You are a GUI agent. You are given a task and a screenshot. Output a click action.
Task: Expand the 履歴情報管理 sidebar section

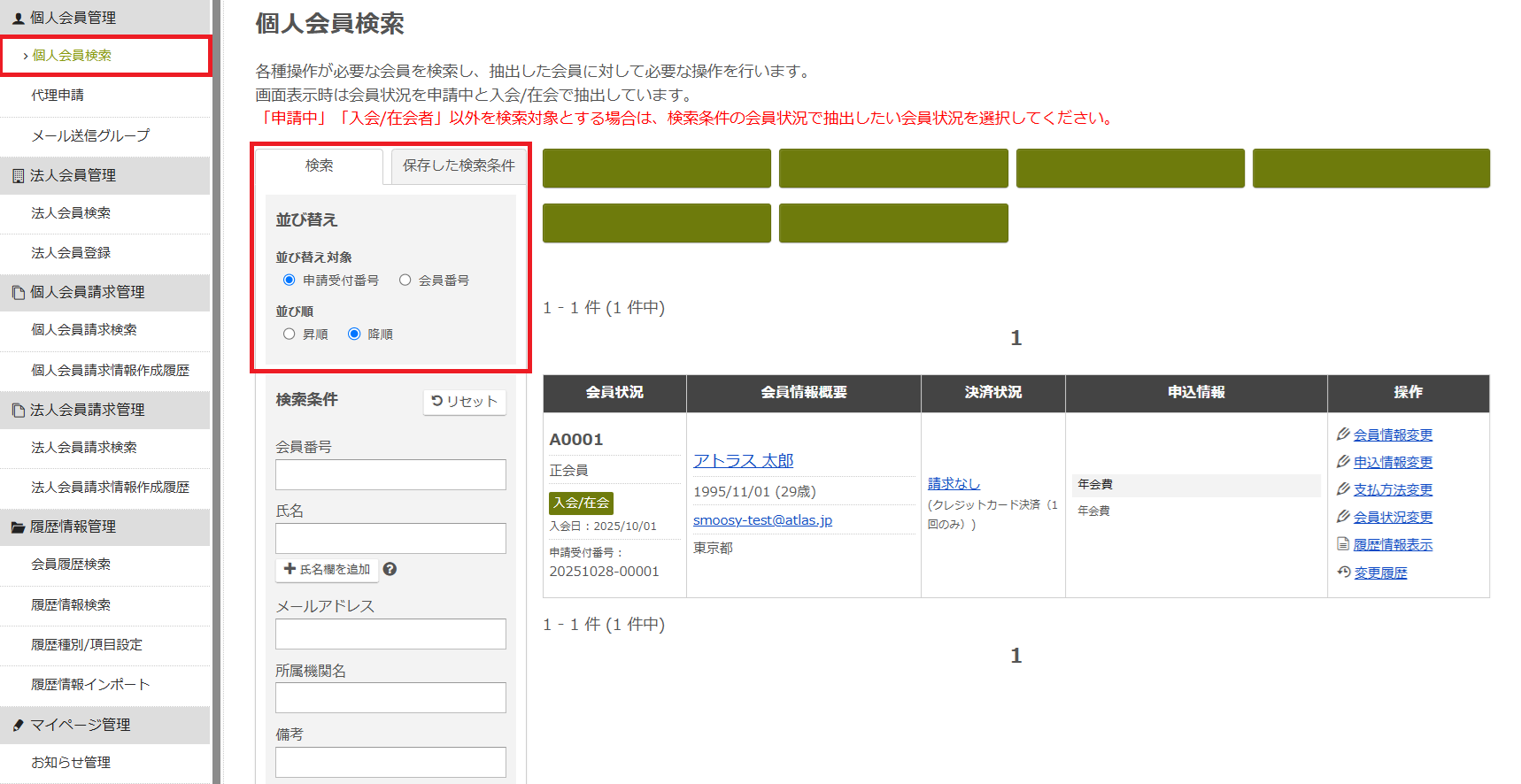(x=73, y=527)
